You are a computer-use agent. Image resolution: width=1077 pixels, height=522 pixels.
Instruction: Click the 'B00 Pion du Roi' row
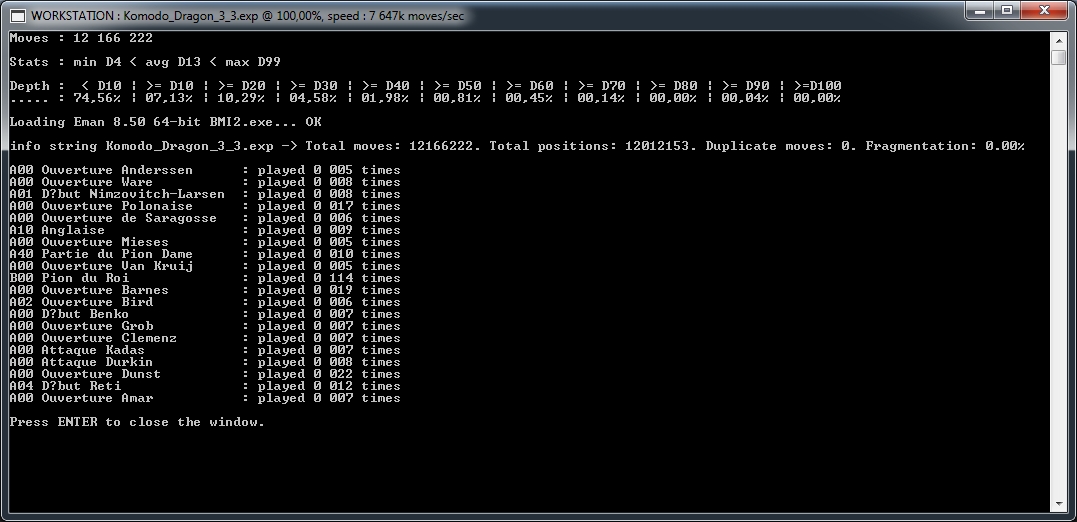(205, 278)
